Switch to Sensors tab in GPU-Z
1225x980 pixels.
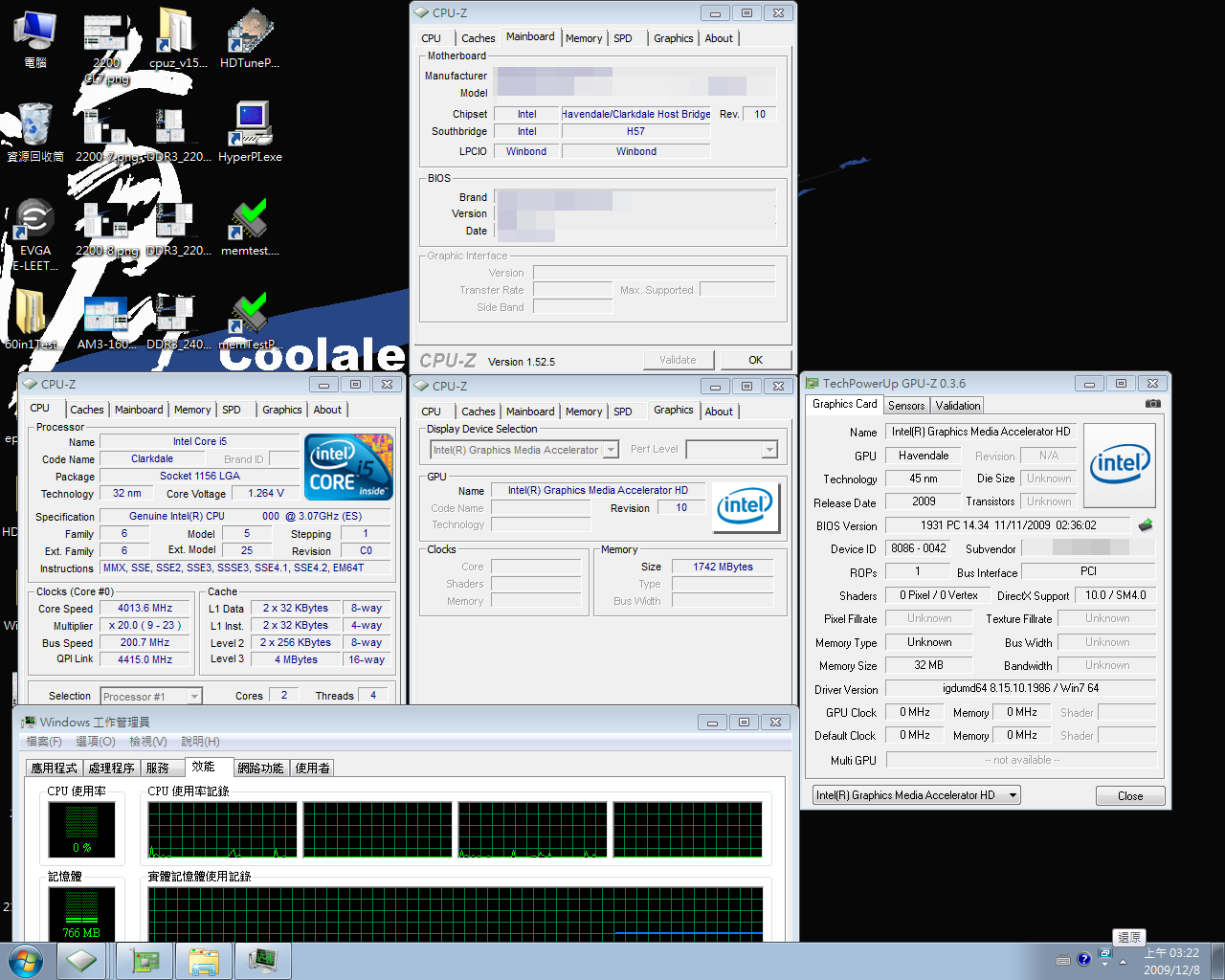click(x=906, y=406)
